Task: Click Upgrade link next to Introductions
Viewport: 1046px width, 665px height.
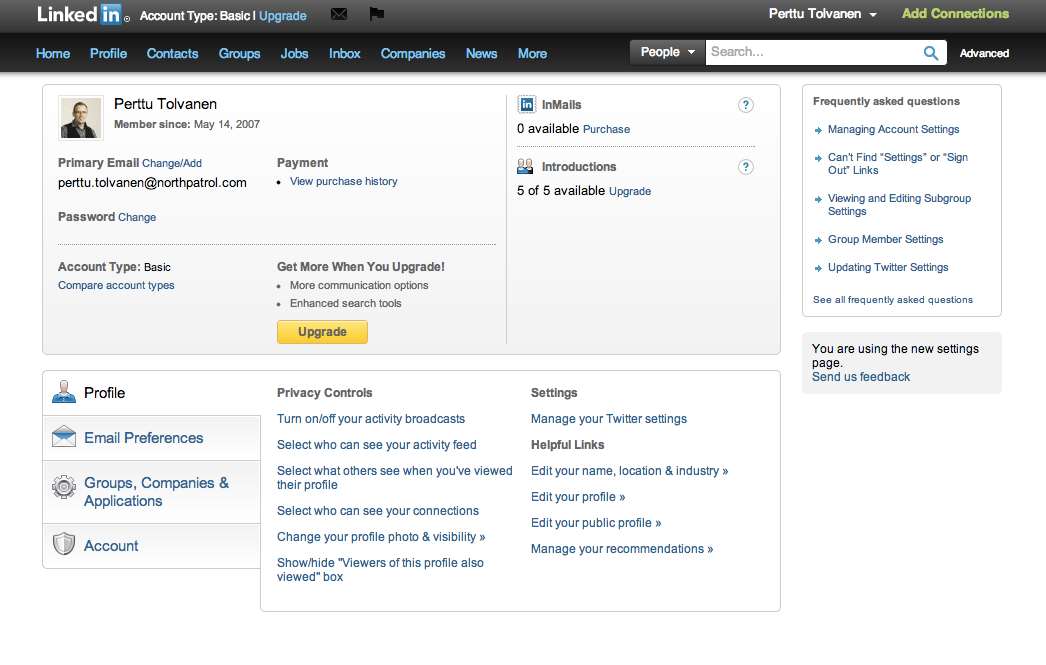Action: point(630,191)
